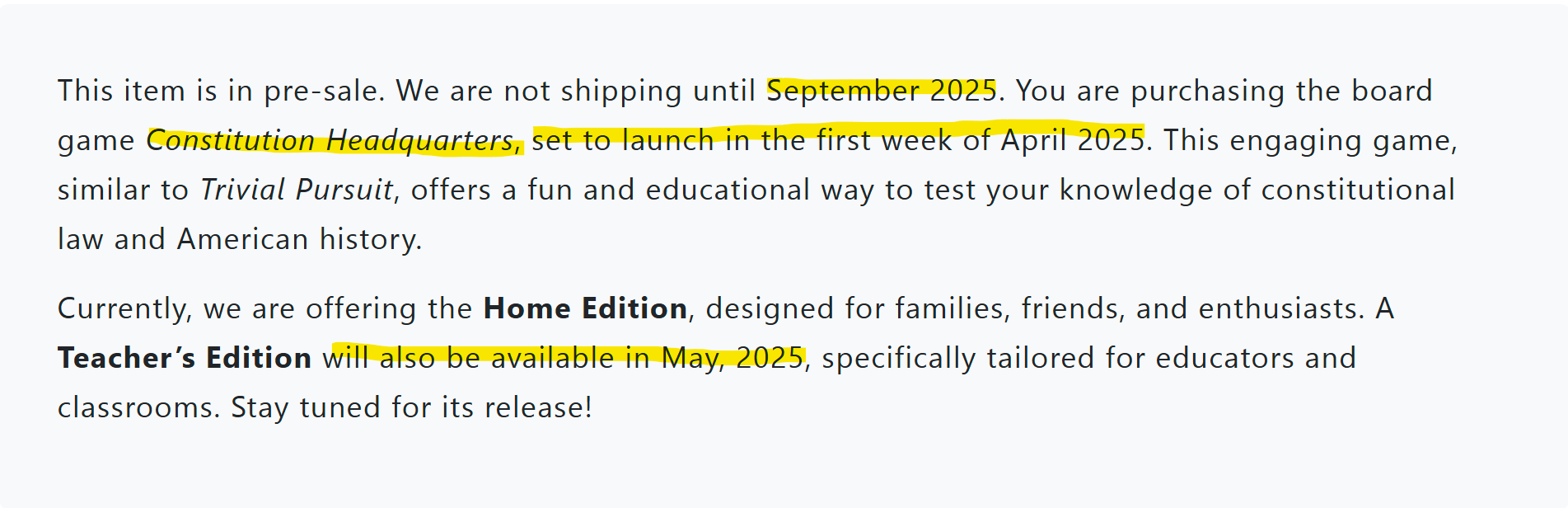The width and height of the screenshot is (1568, 508).
Task: Click the highlighted "April 2025" text
Action: pyautogui.click(x=1073, y=140)
